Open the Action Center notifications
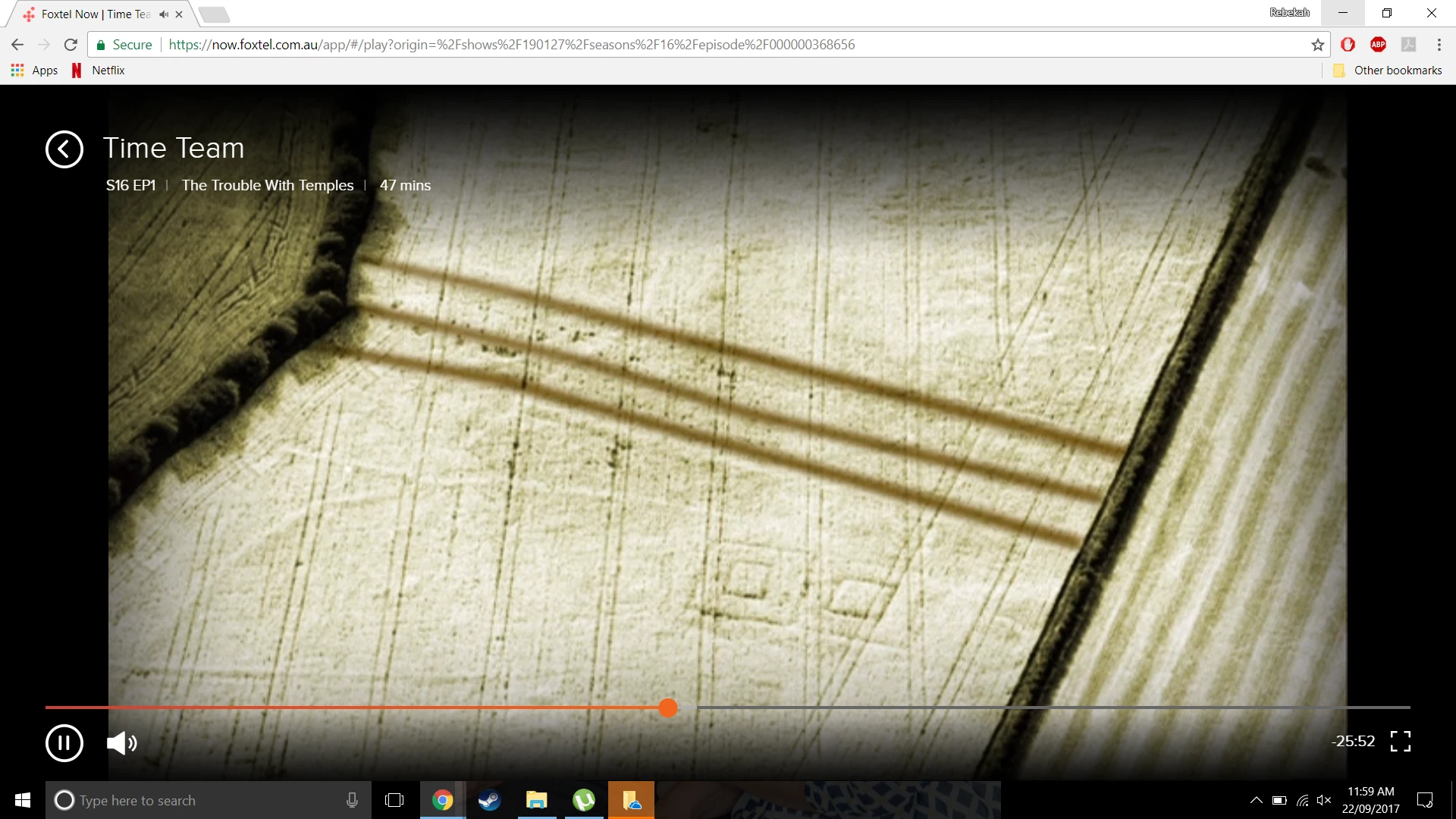 1425,800
